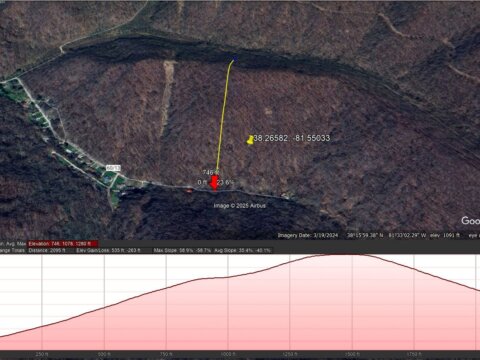Click the Imagery Date 3/19/2024 readout
480x360 pixels.
pos(308,235)
